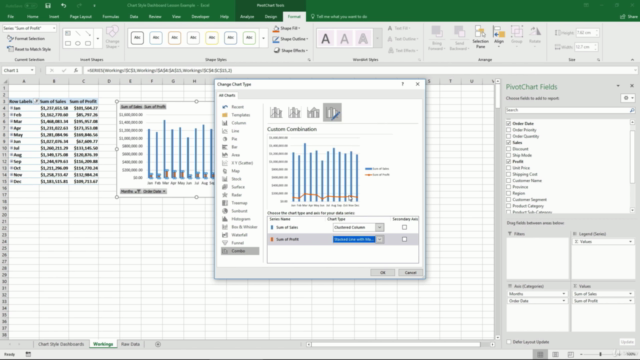Cancel the Change Chart Type dialog
The width and height of the screenshot is (640, 360).
pyautogui.click(x=410, y=273)
